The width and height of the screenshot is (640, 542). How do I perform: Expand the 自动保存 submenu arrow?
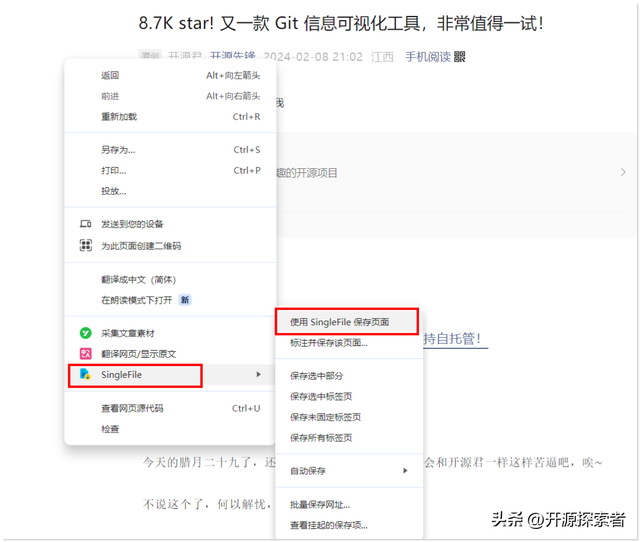(x=405, y=471)
